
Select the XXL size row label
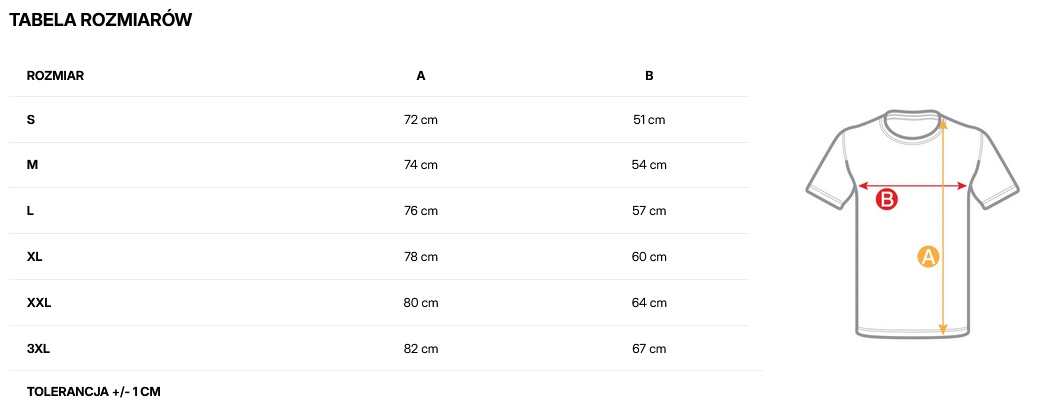(x=39, y=303)
